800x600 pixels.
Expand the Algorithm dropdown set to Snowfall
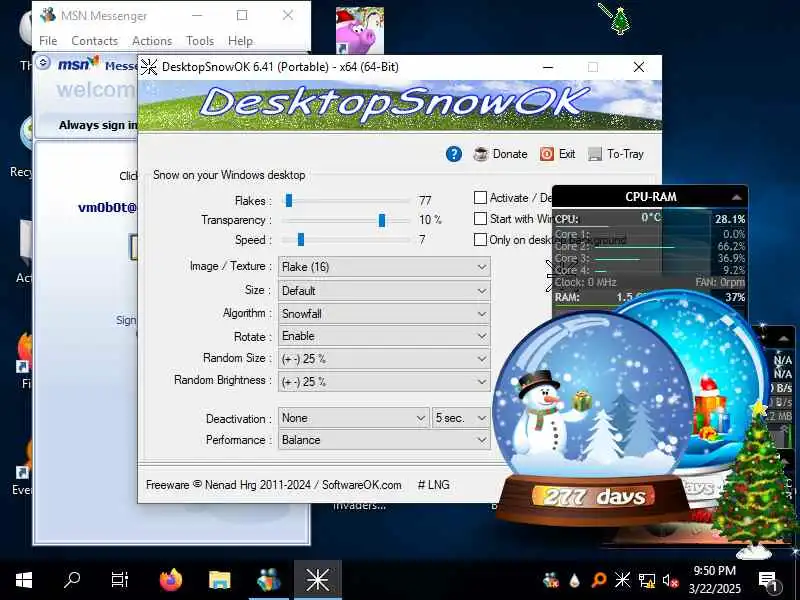[x=384, y=314]
